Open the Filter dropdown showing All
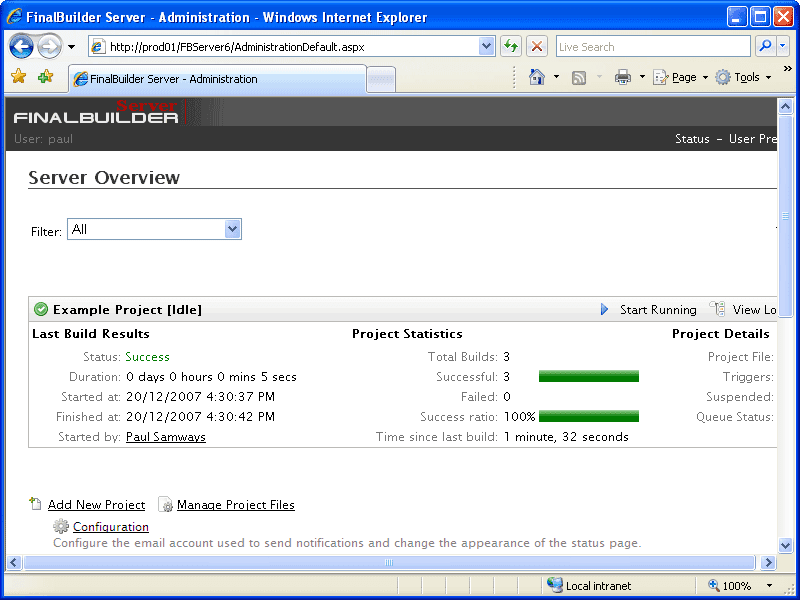Screen dimensions: 800x600 tap(154, 229)
